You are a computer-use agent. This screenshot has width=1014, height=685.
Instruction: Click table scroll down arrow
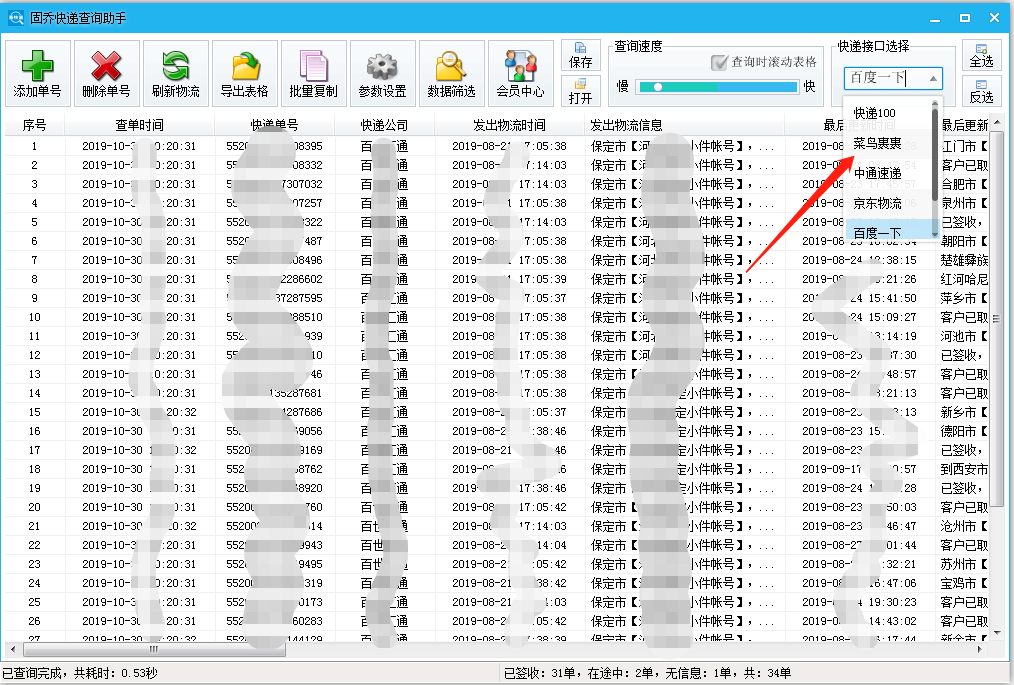click(996, 633)
